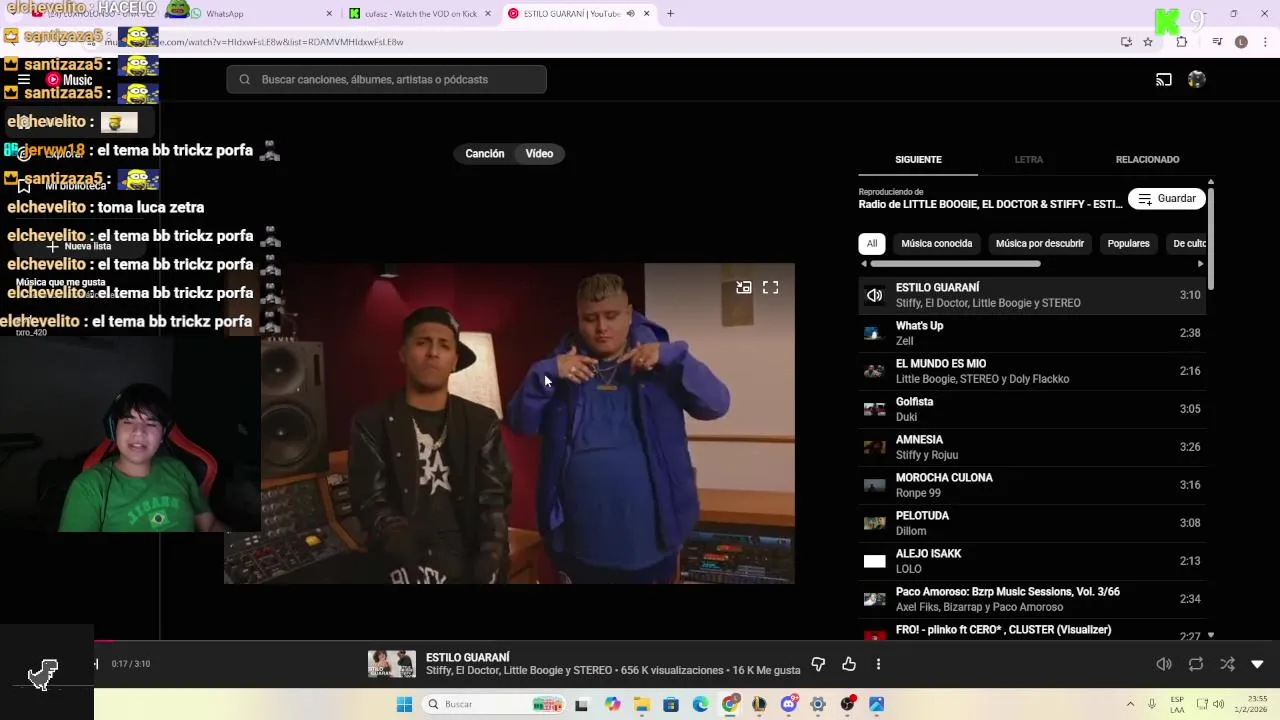This screenshot has width=1280, height=720.
Task: Click the music video player area
Action: point(510,424)
